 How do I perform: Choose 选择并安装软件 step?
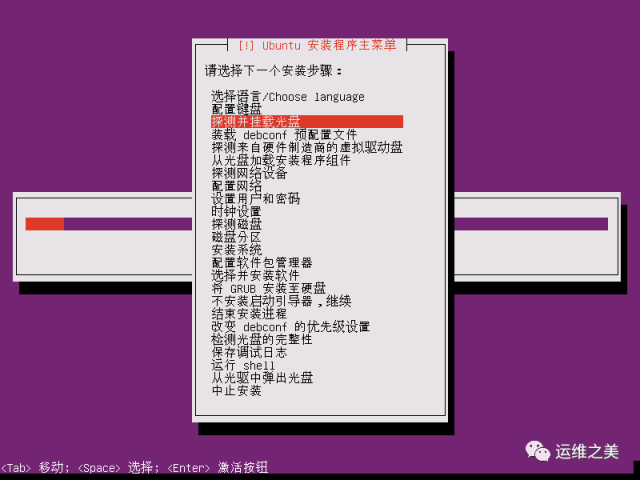[256, 275]
